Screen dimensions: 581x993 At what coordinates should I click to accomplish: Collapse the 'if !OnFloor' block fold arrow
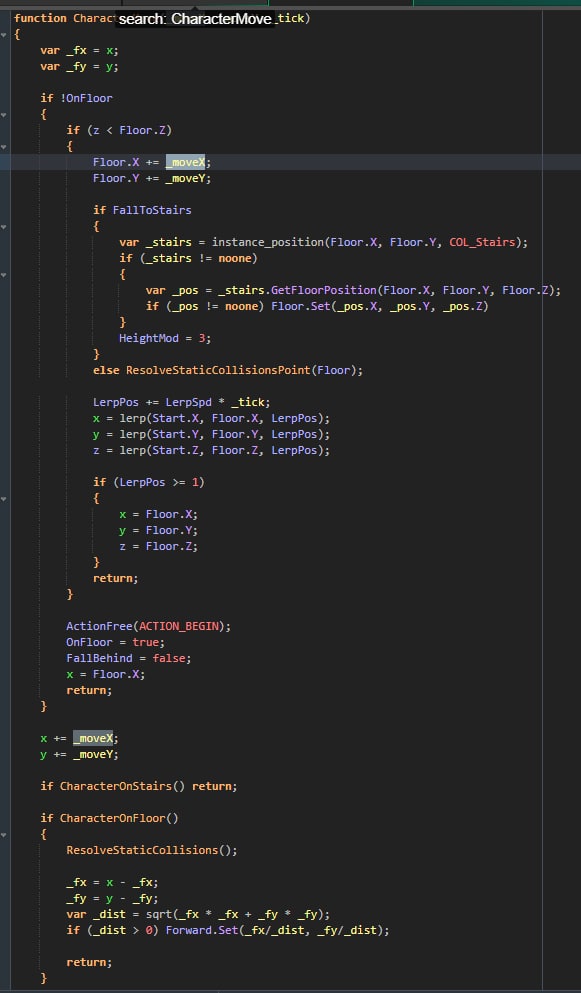pos(4,115)
